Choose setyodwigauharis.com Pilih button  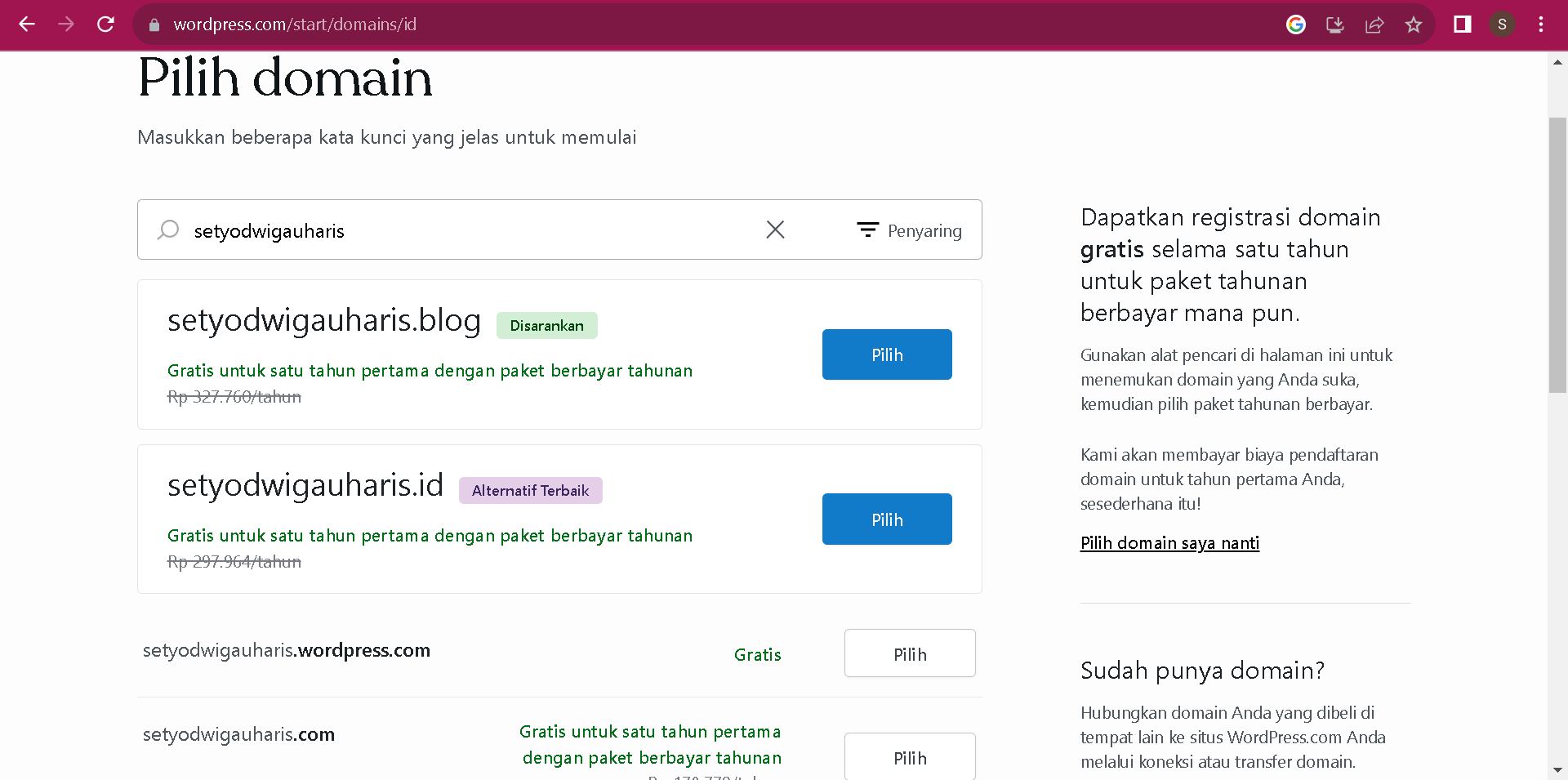point(910,756)
